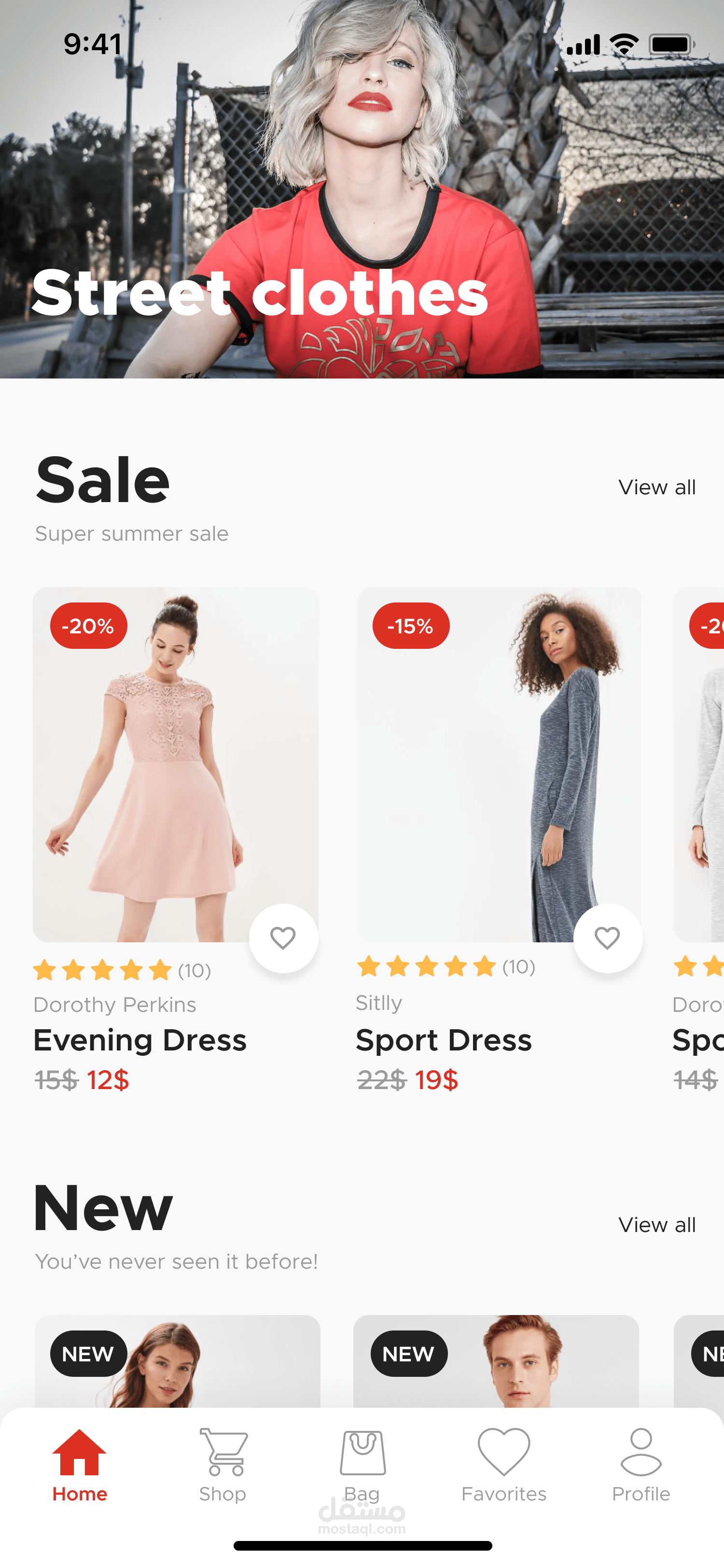Favorite the Evening Dress with heart button
This screenshot has height=1568, width=724.
[x=283, y=938]
